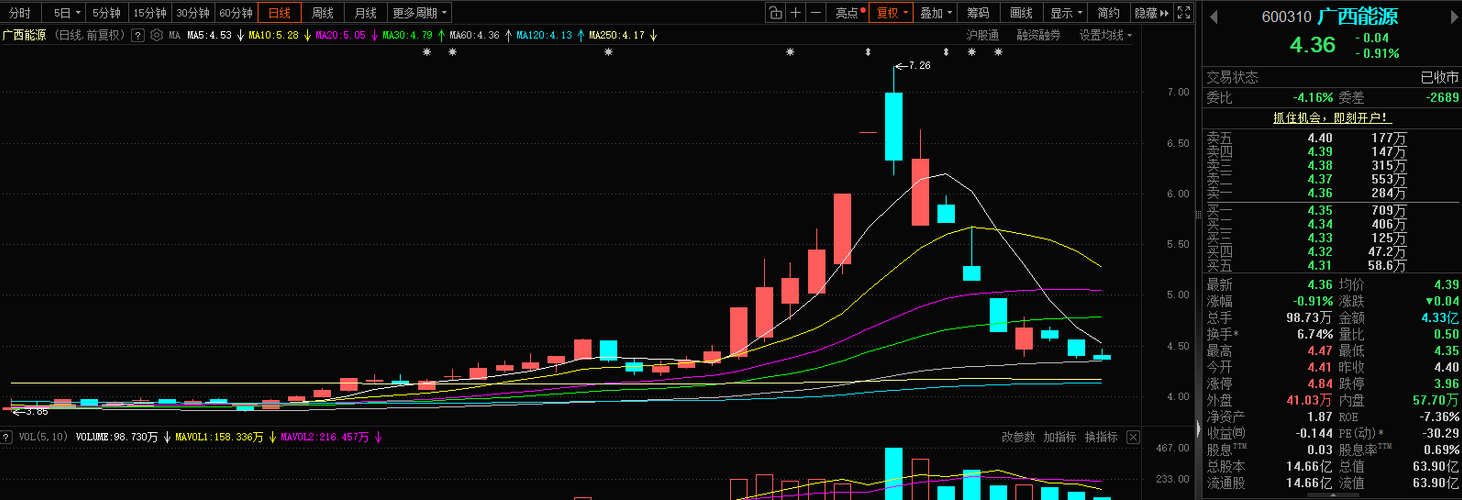
Task: Toggle the chart lock icon
Action: point(775,13)
